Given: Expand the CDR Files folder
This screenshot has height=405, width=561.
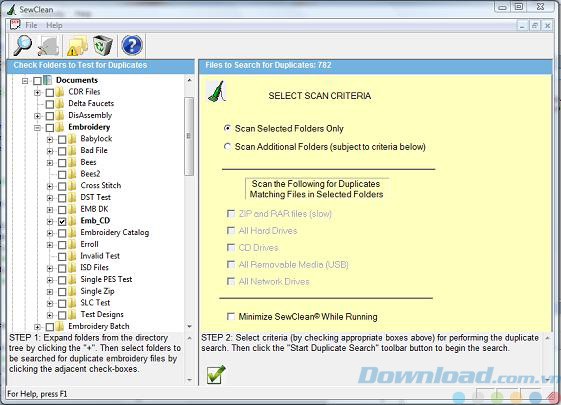Looking at the screenshot, I should pos(37,93).
